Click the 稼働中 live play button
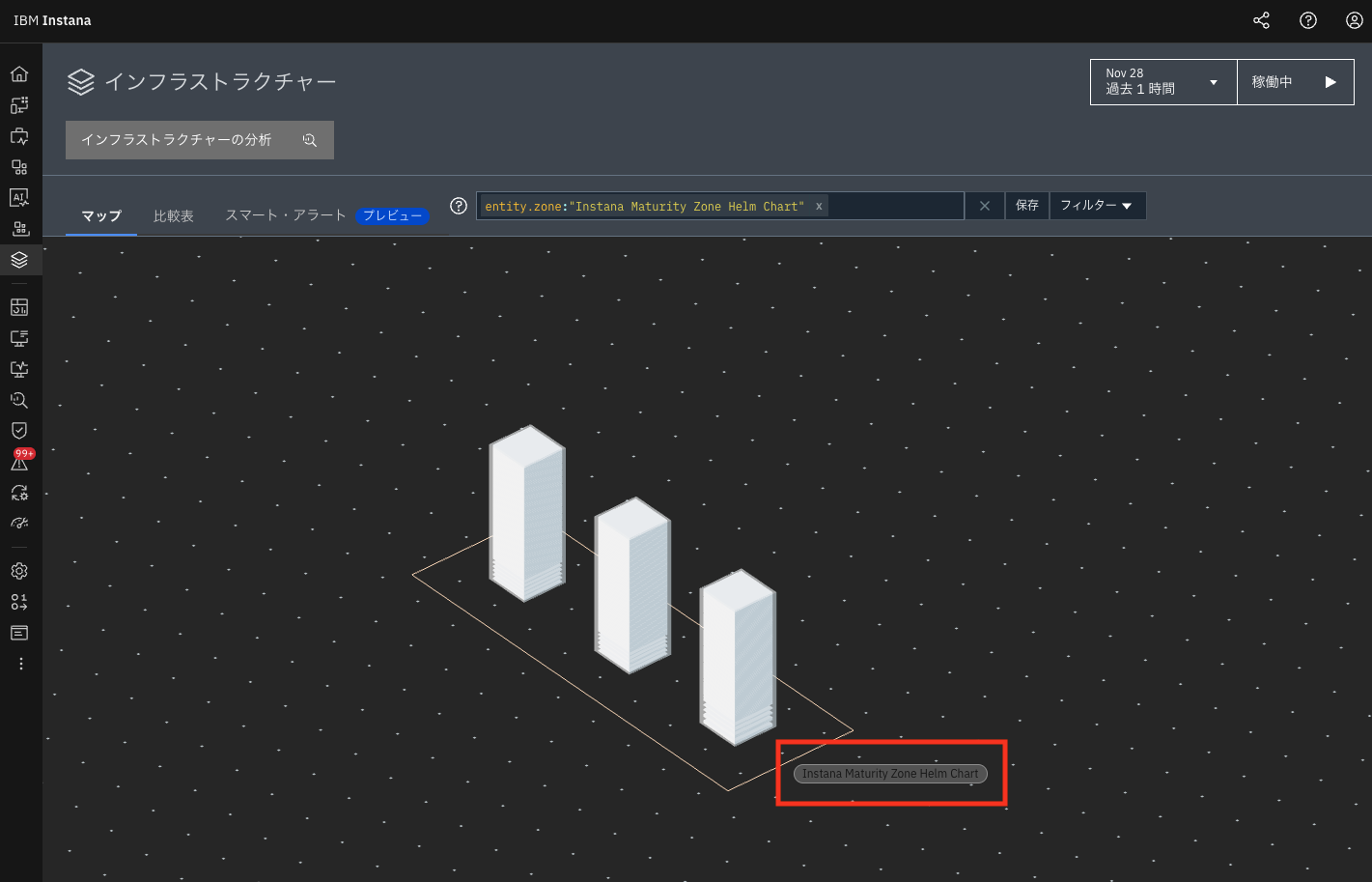The image size is (1372, 882). [x=1296, y=82]
